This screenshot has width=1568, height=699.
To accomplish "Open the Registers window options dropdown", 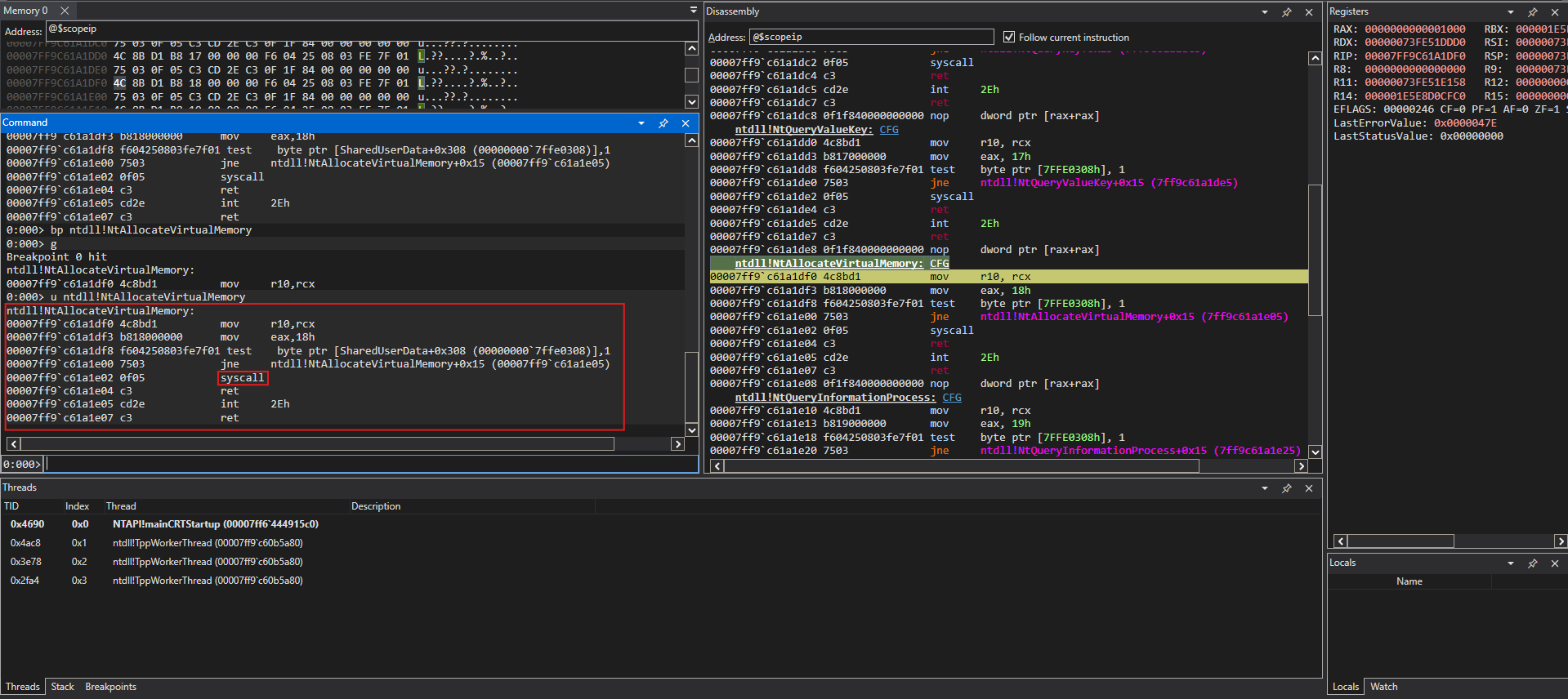I will pyautogui.click(x=1510, y=12).
